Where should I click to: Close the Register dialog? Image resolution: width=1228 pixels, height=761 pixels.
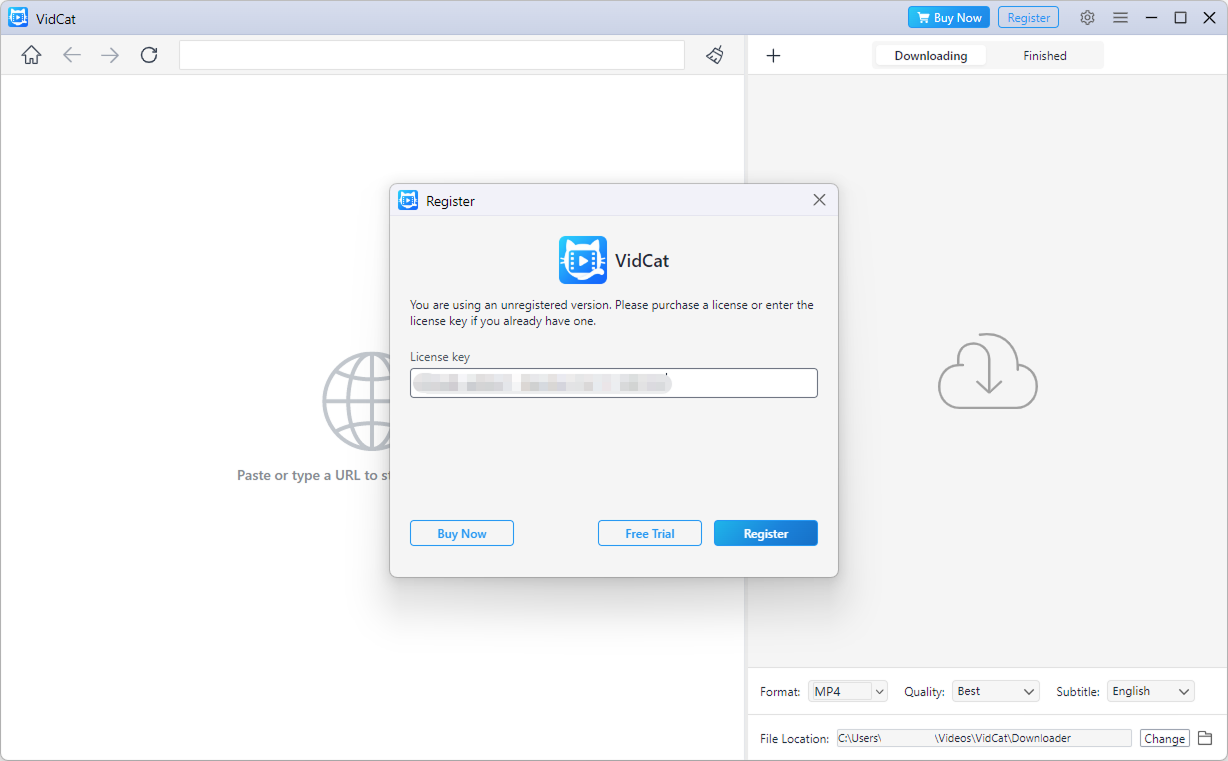point(819,200)
